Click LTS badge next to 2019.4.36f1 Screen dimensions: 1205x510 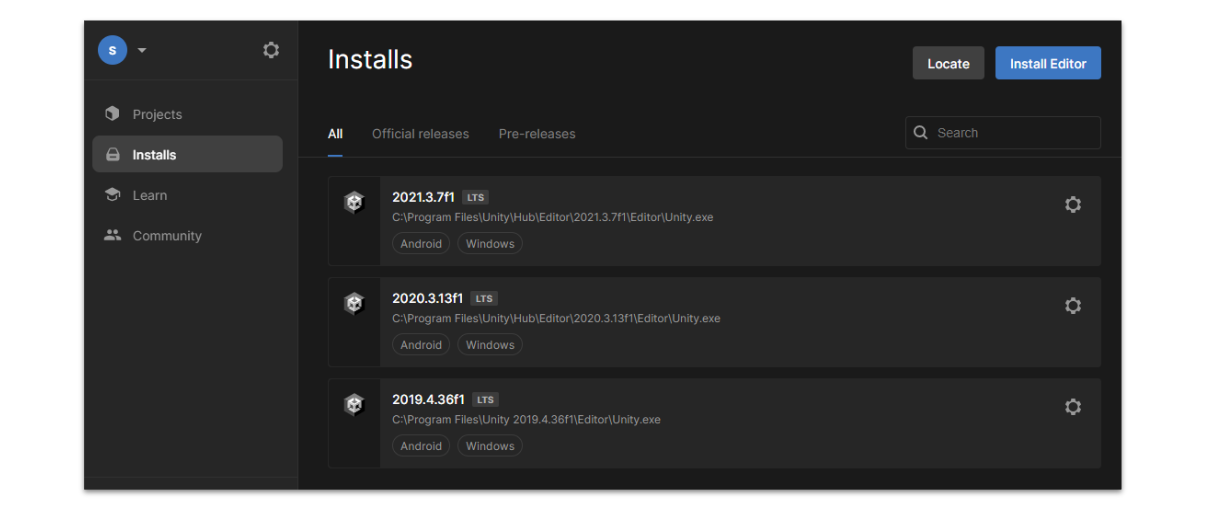click(485, 400)
